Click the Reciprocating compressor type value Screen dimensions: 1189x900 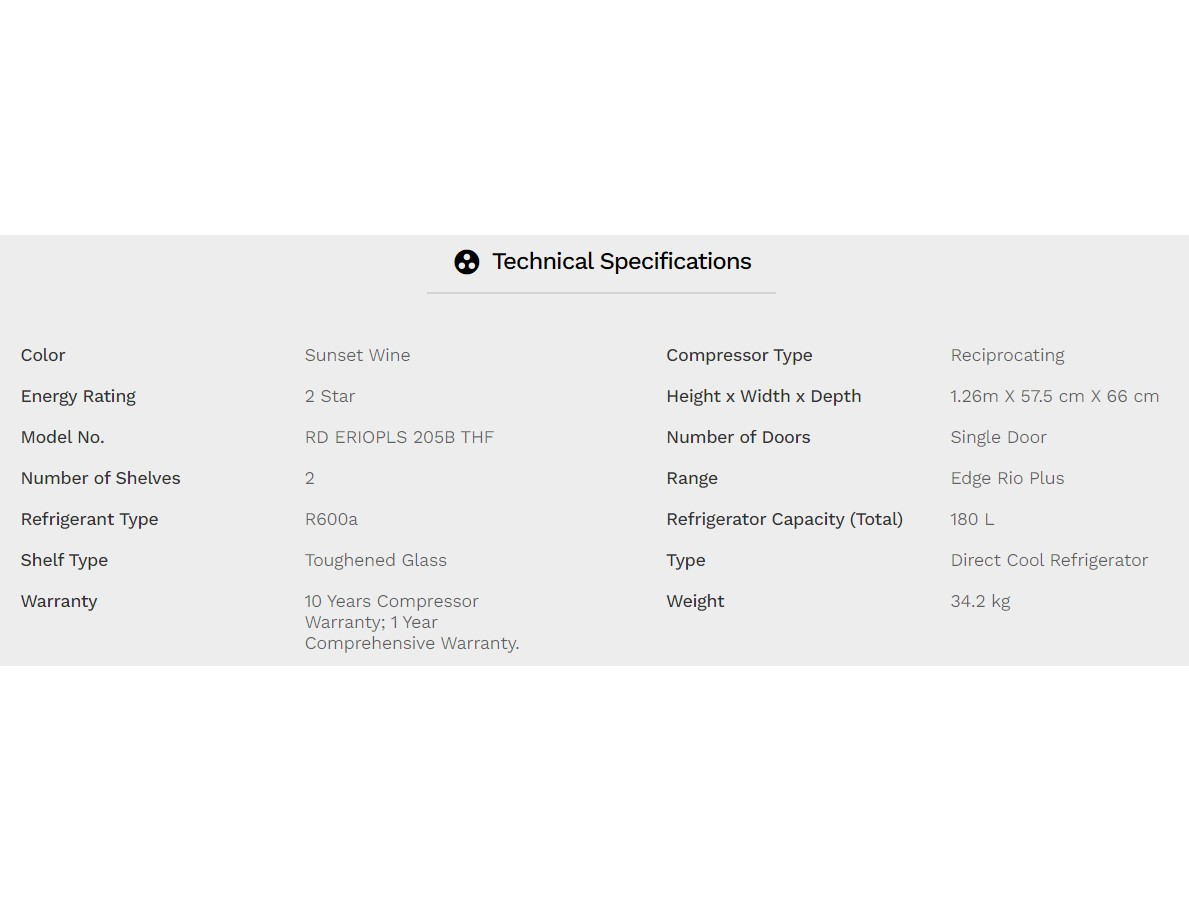pos(1007,355)
